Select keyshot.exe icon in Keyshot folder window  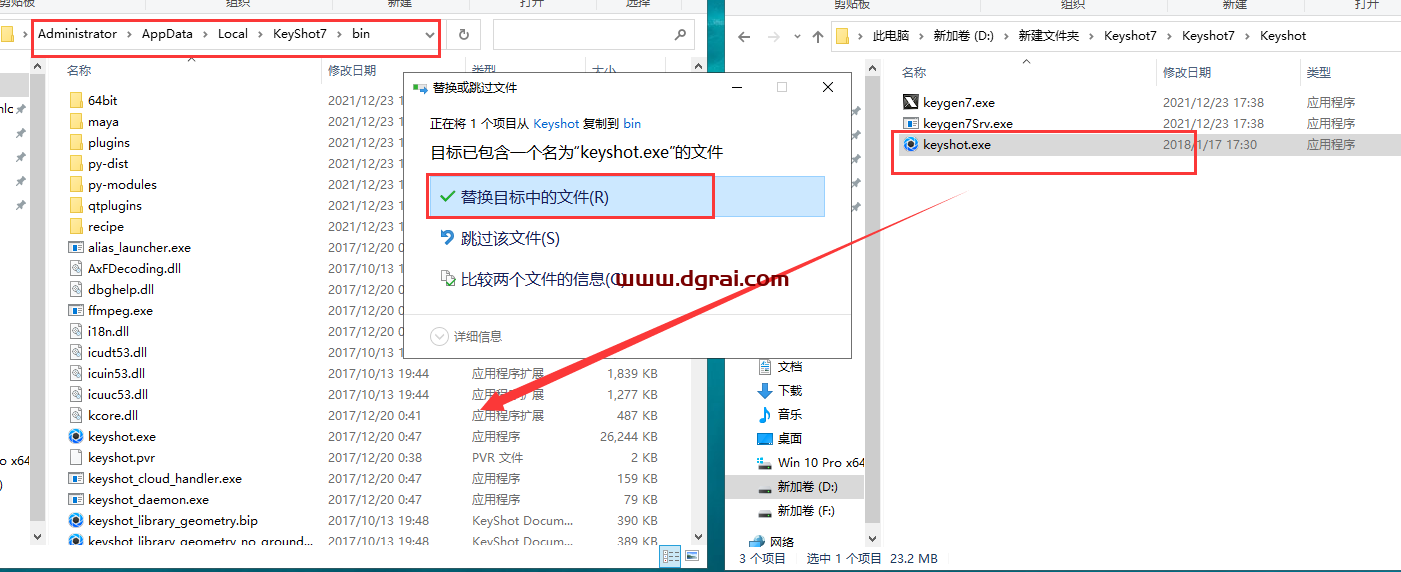point(910,144)
